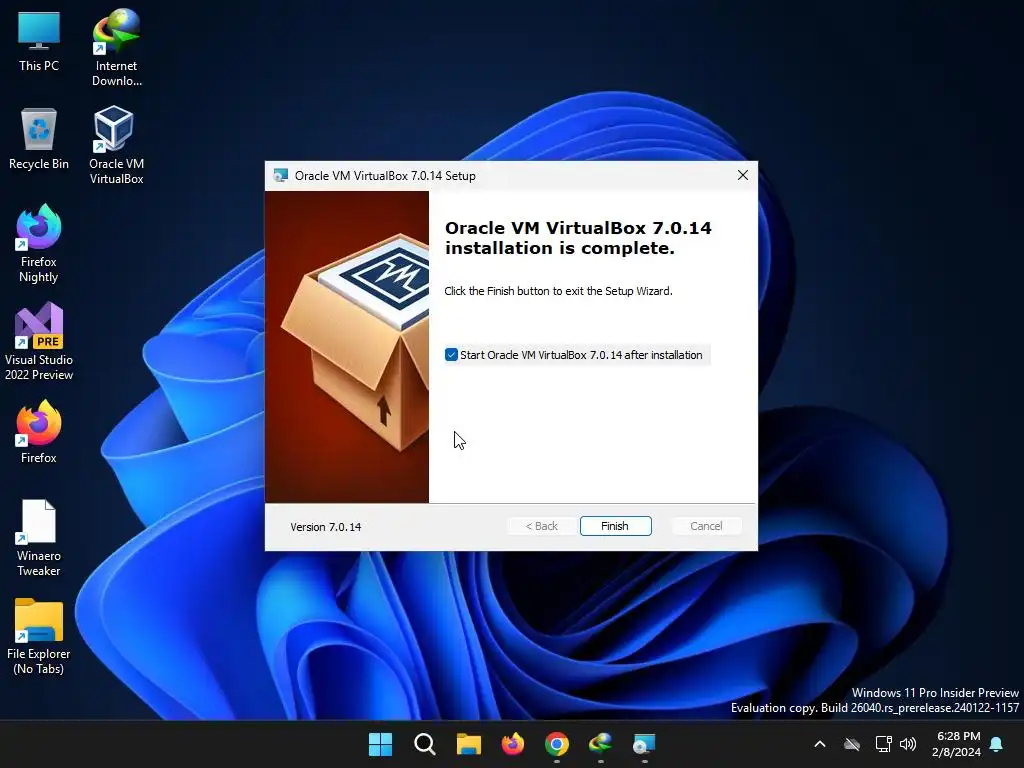Open taskbar Search

[x=424, y=744]
